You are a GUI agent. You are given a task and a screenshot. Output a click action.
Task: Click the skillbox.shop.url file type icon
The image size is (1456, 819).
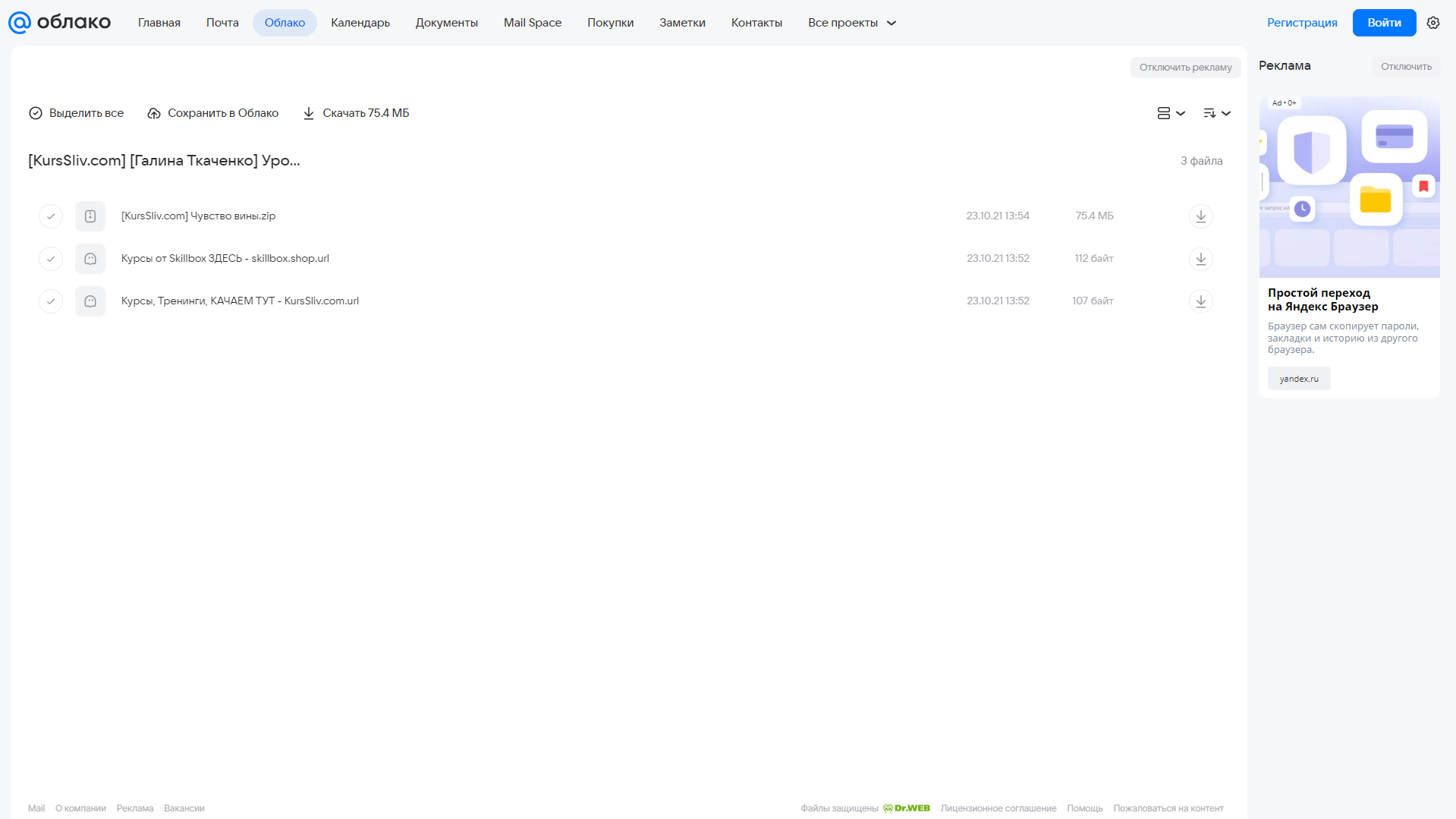pyautogui.click(x=90, y=259)
